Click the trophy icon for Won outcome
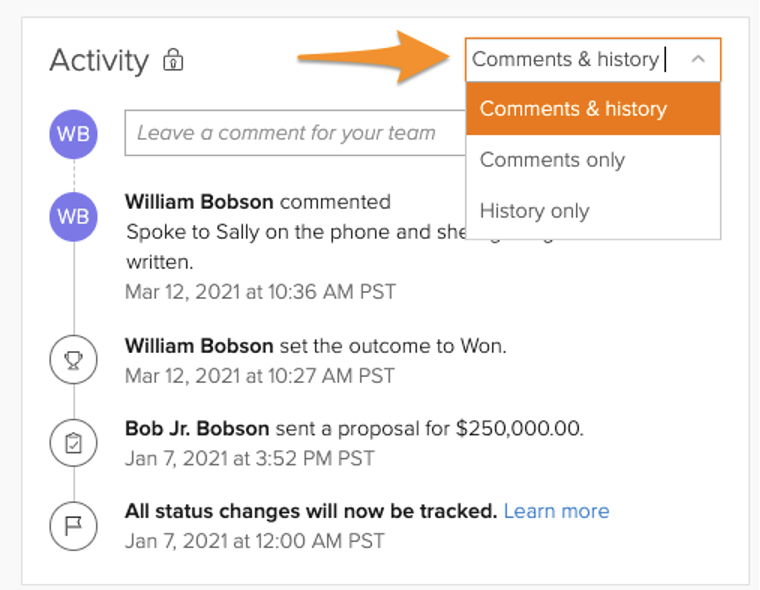Screen dimensions: 760x590 pyautogui.click(x=73, y=360)
